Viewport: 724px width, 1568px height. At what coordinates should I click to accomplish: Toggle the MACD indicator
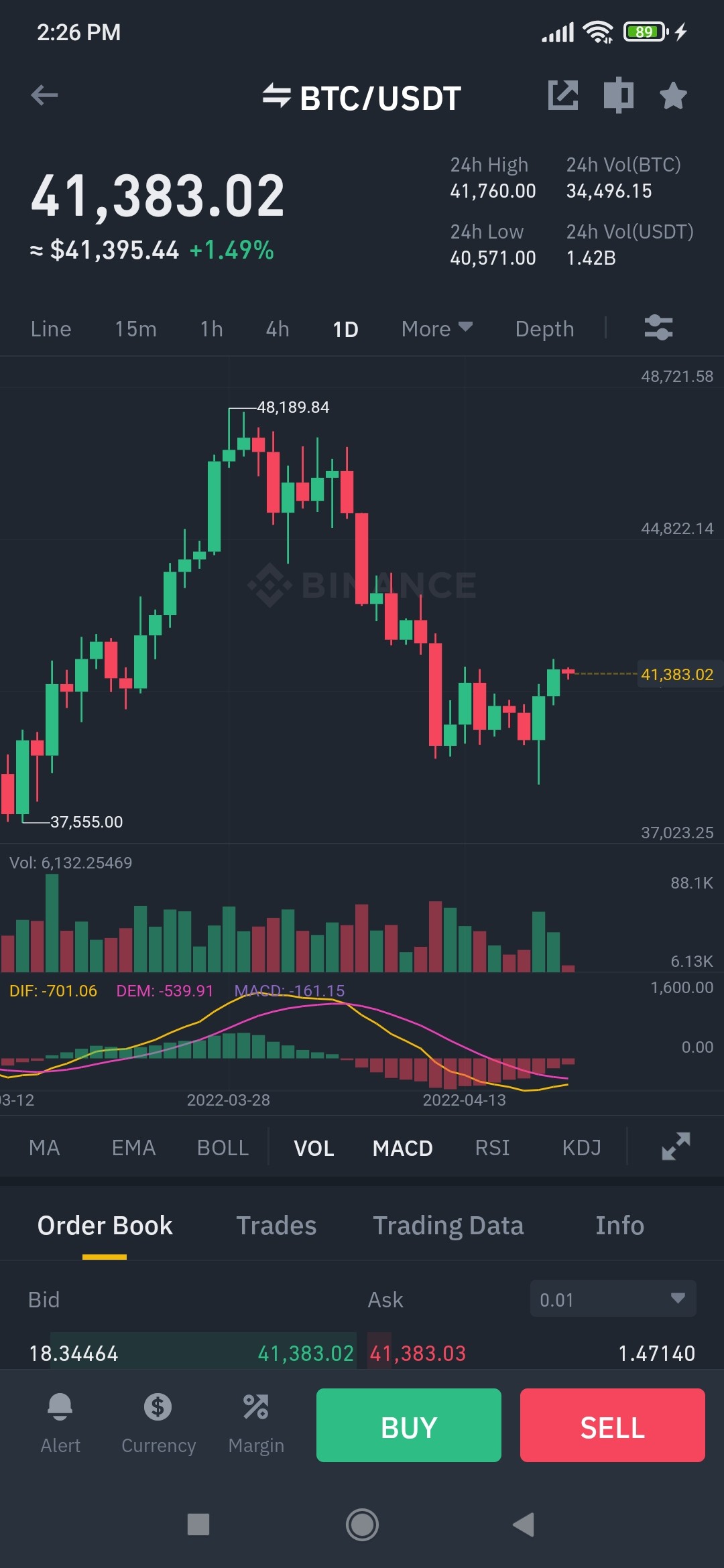click(403, 1148)
